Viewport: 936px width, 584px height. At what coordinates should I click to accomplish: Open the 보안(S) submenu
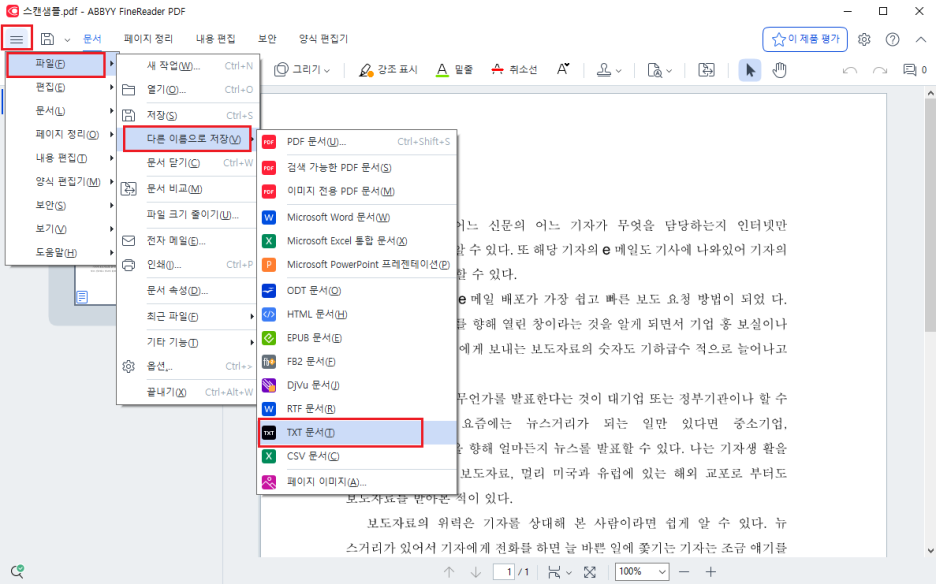[60, 205]
